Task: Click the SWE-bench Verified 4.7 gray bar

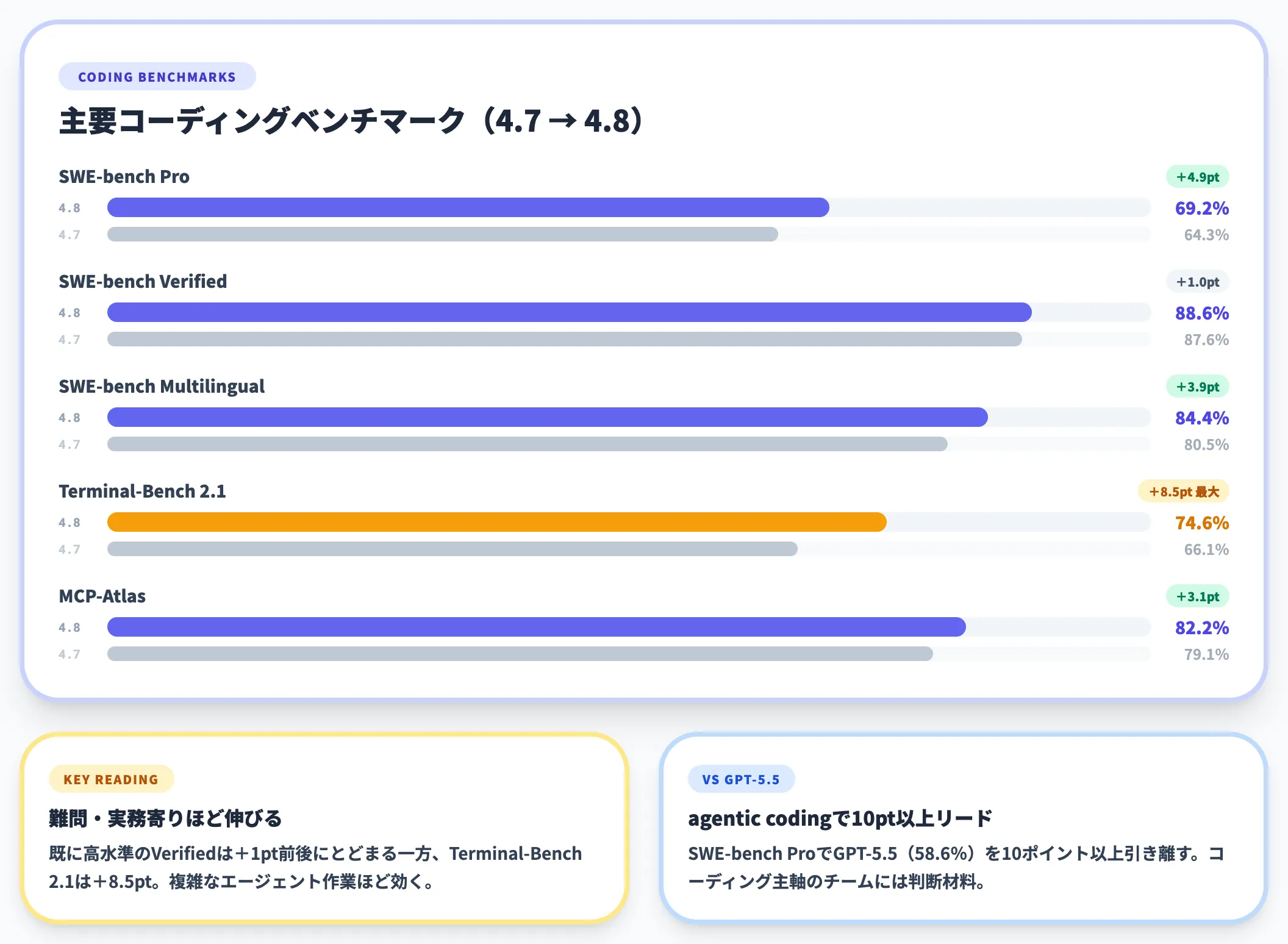Action: pyautogui.click(x=565, y=339)
